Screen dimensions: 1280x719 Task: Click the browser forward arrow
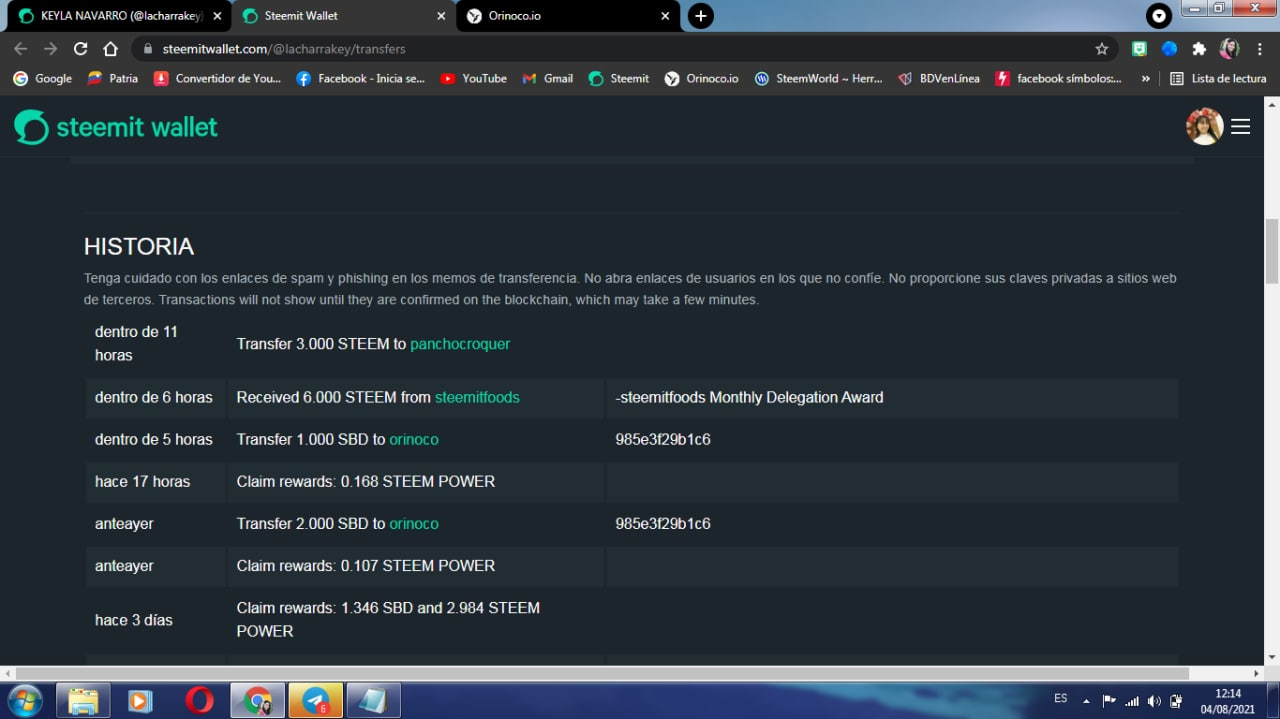point(50,49)
